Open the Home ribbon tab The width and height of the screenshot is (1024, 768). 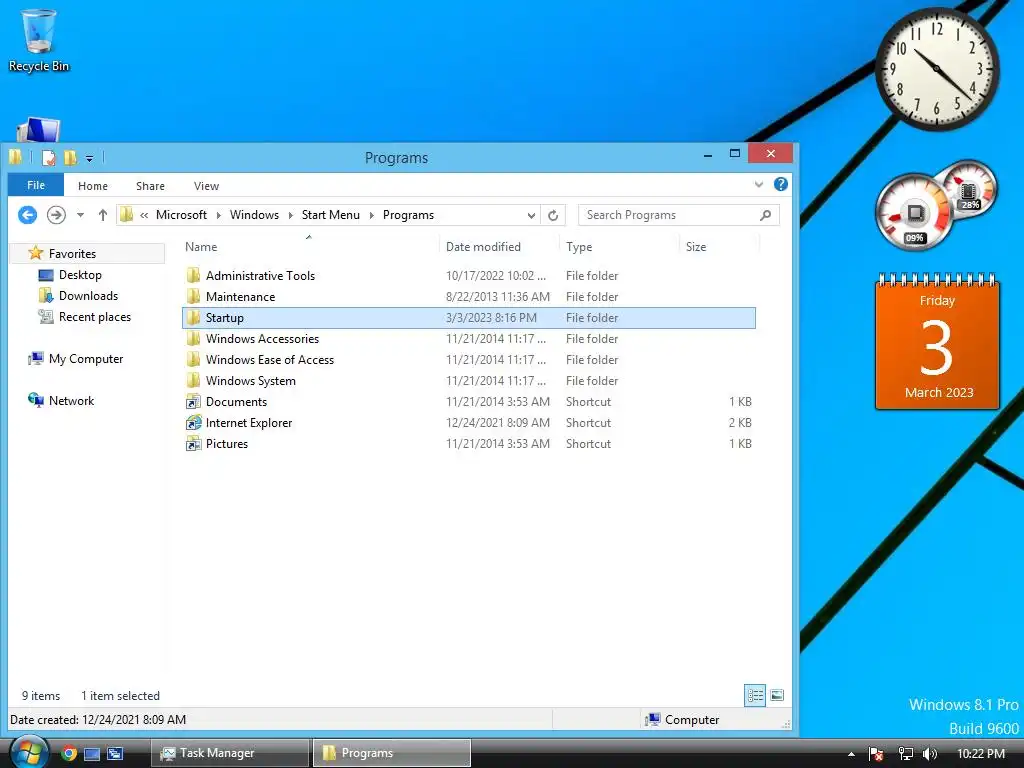click(93, 186)
